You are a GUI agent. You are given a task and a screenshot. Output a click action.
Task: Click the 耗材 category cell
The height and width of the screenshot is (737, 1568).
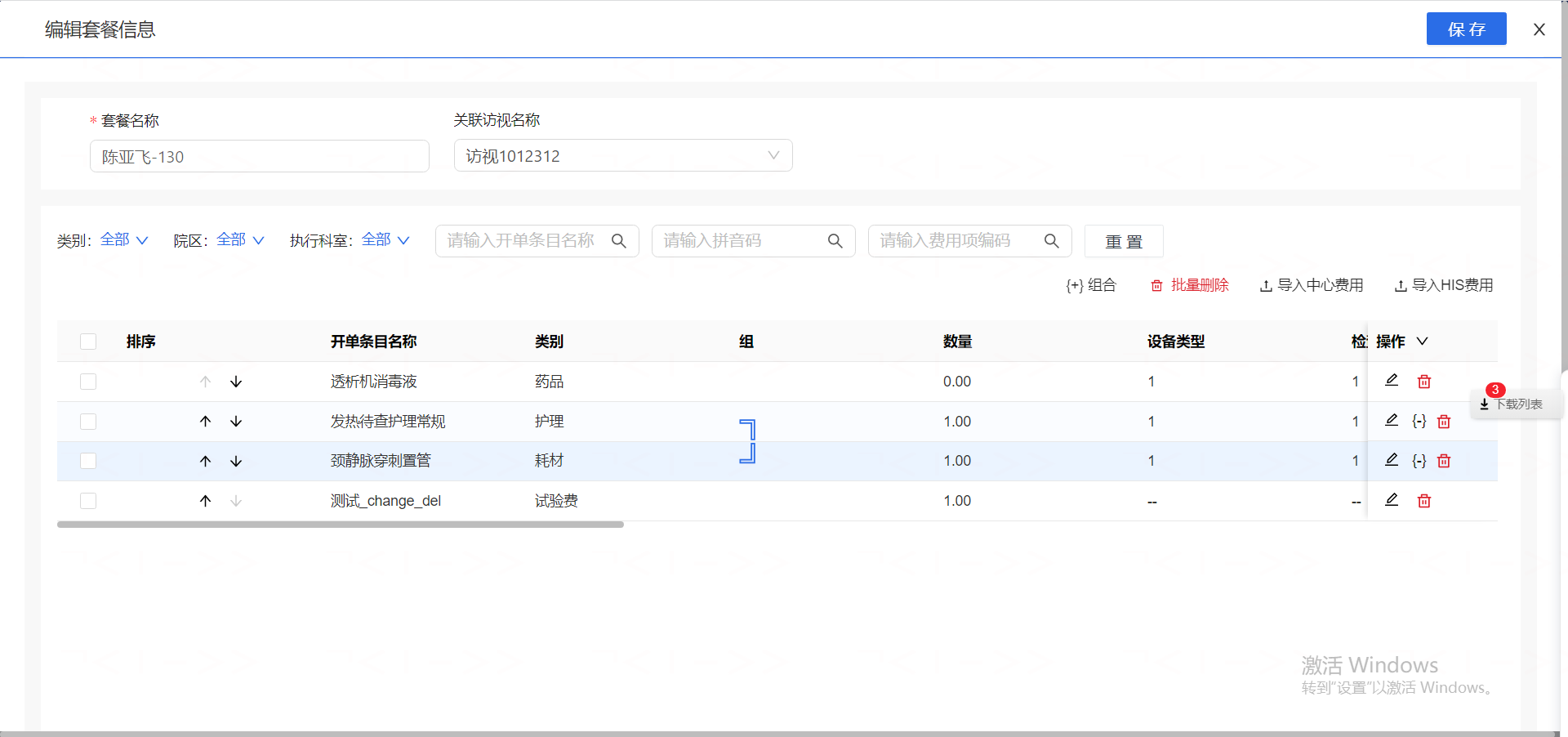[x=550, y=461]
